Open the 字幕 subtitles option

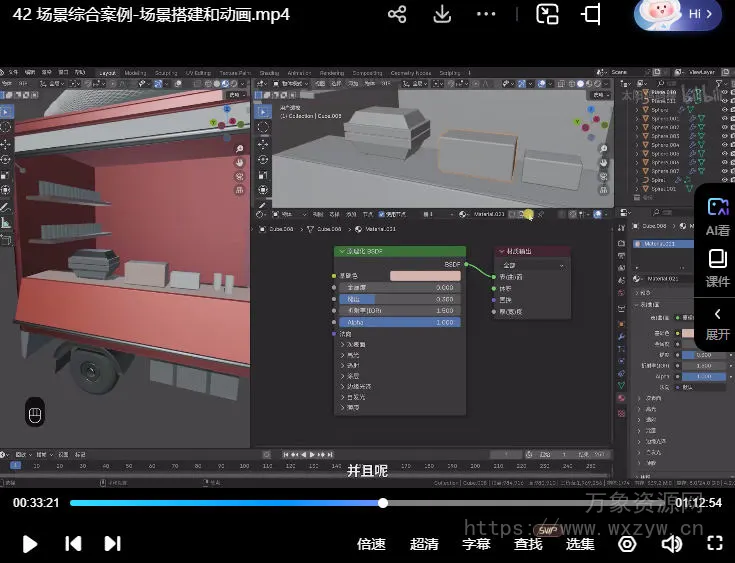(x=476, y=544)
